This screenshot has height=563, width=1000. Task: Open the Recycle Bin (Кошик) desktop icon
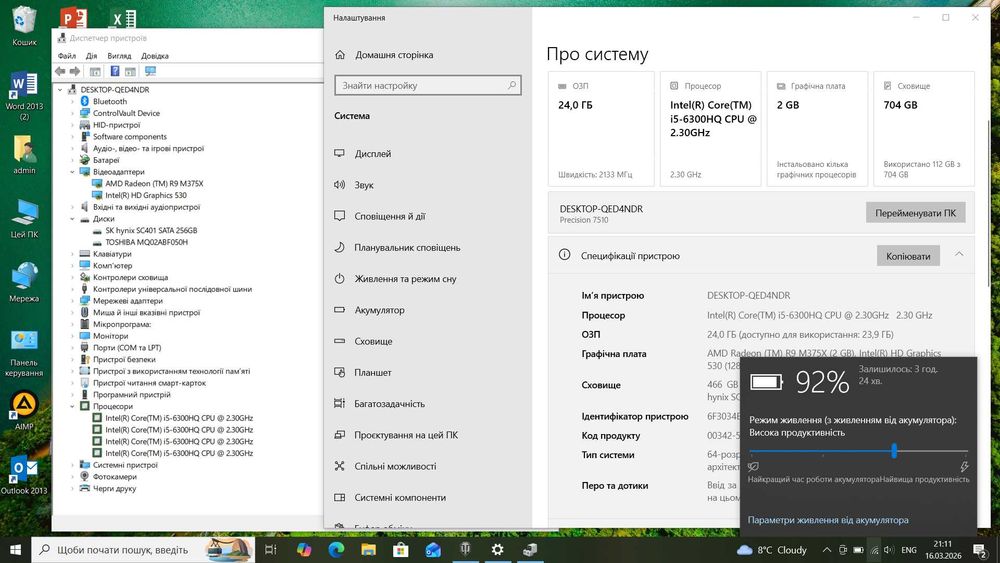(x=24, y=26)
